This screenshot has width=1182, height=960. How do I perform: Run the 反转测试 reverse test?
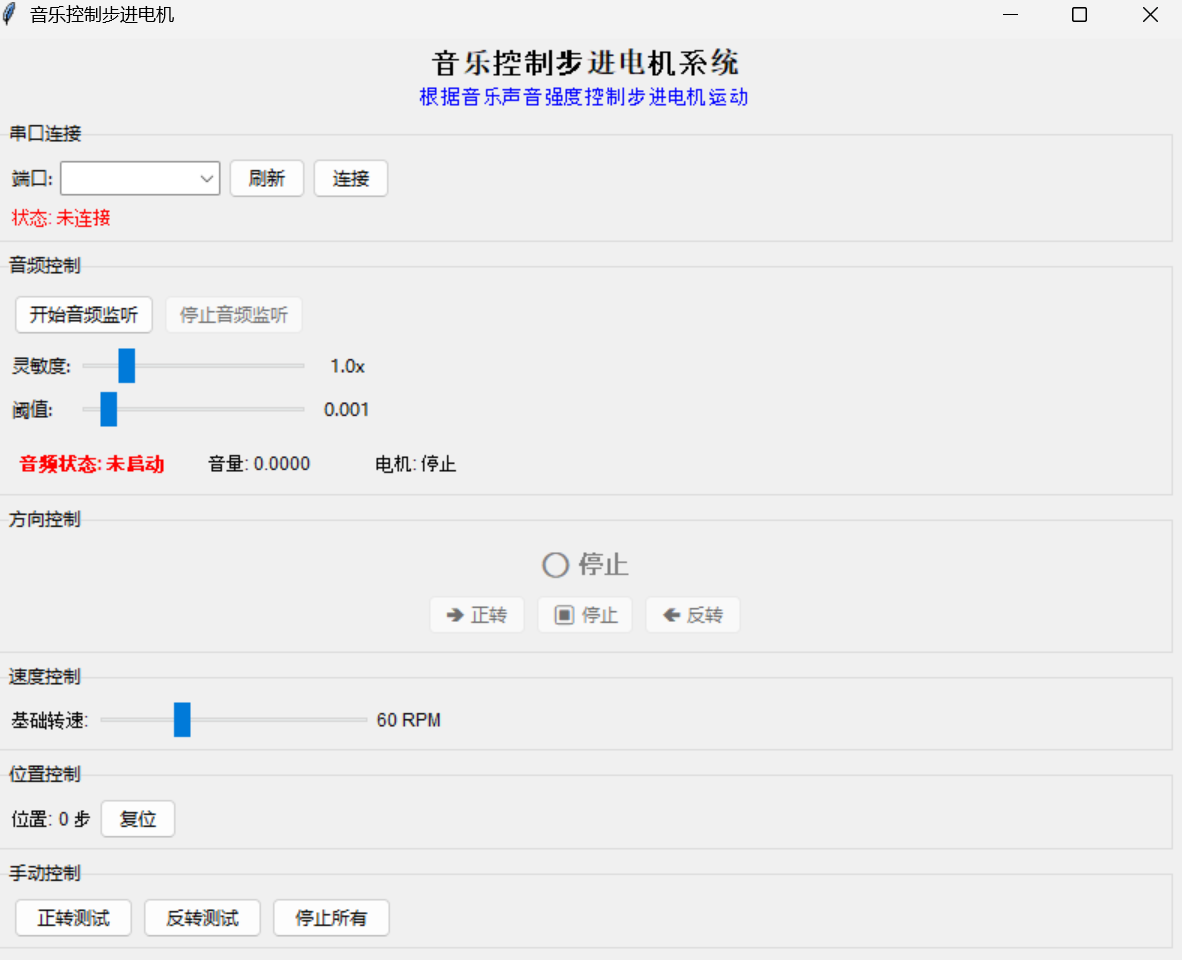pyautogui.click(x=202, y=917)
